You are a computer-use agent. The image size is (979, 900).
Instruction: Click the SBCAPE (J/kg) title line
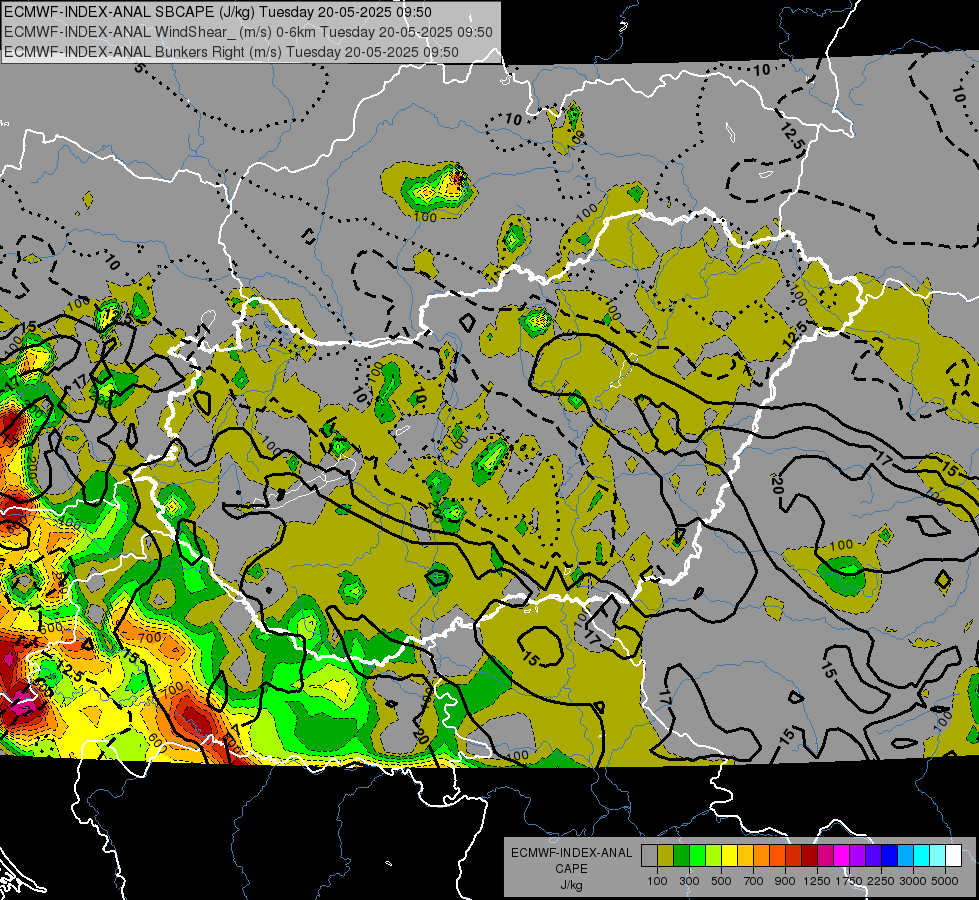(x=217, y=12)
